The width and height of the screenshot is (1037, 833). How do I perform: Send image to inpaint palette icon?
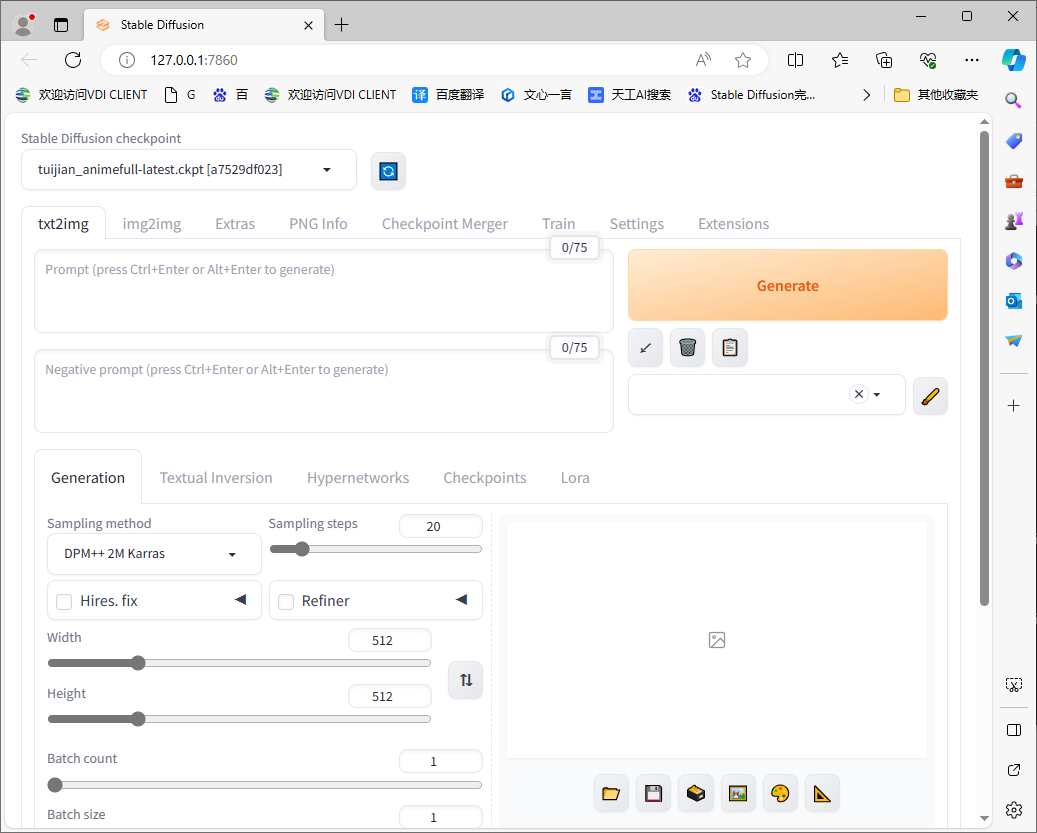[x=780, y=793]
